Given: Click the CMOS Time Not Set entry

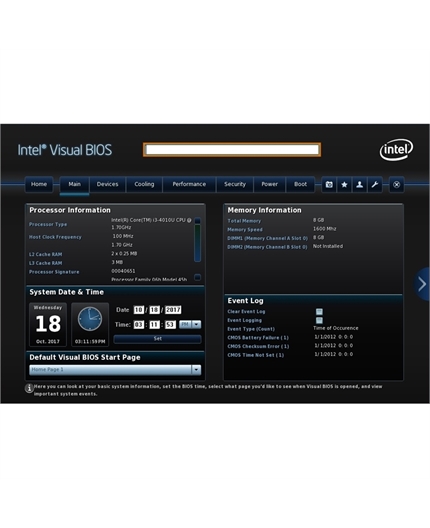Looking at the screenshot, I should point(256,355).
